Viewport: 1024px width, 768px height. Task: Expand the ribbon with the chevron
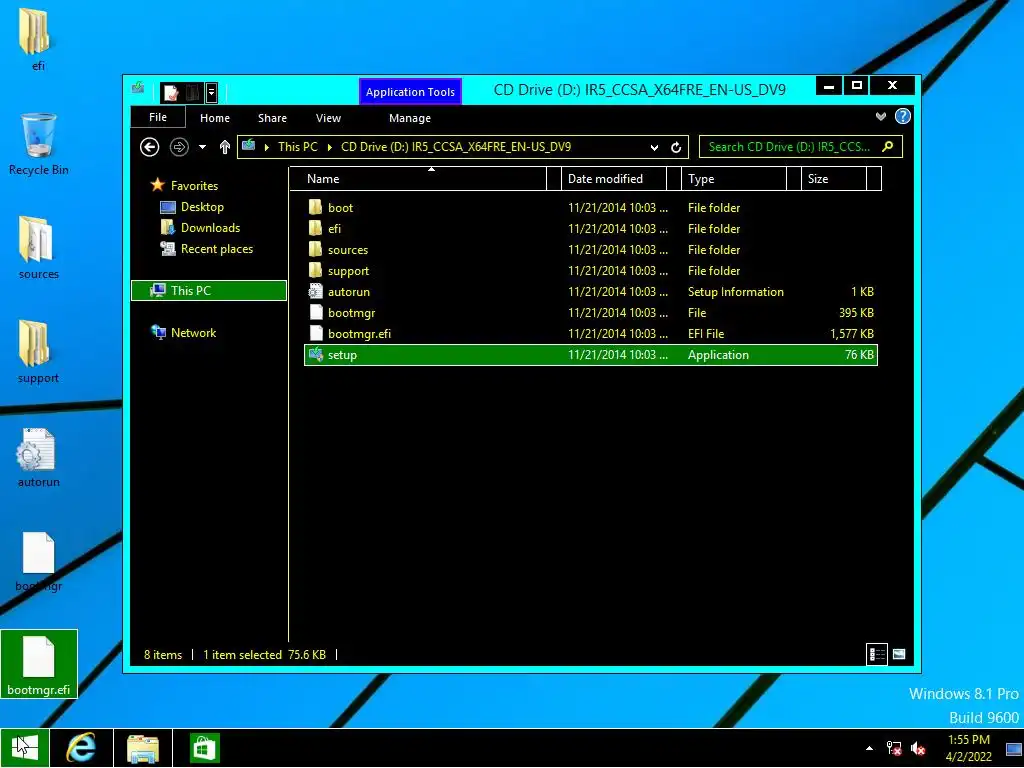[880, 116]
